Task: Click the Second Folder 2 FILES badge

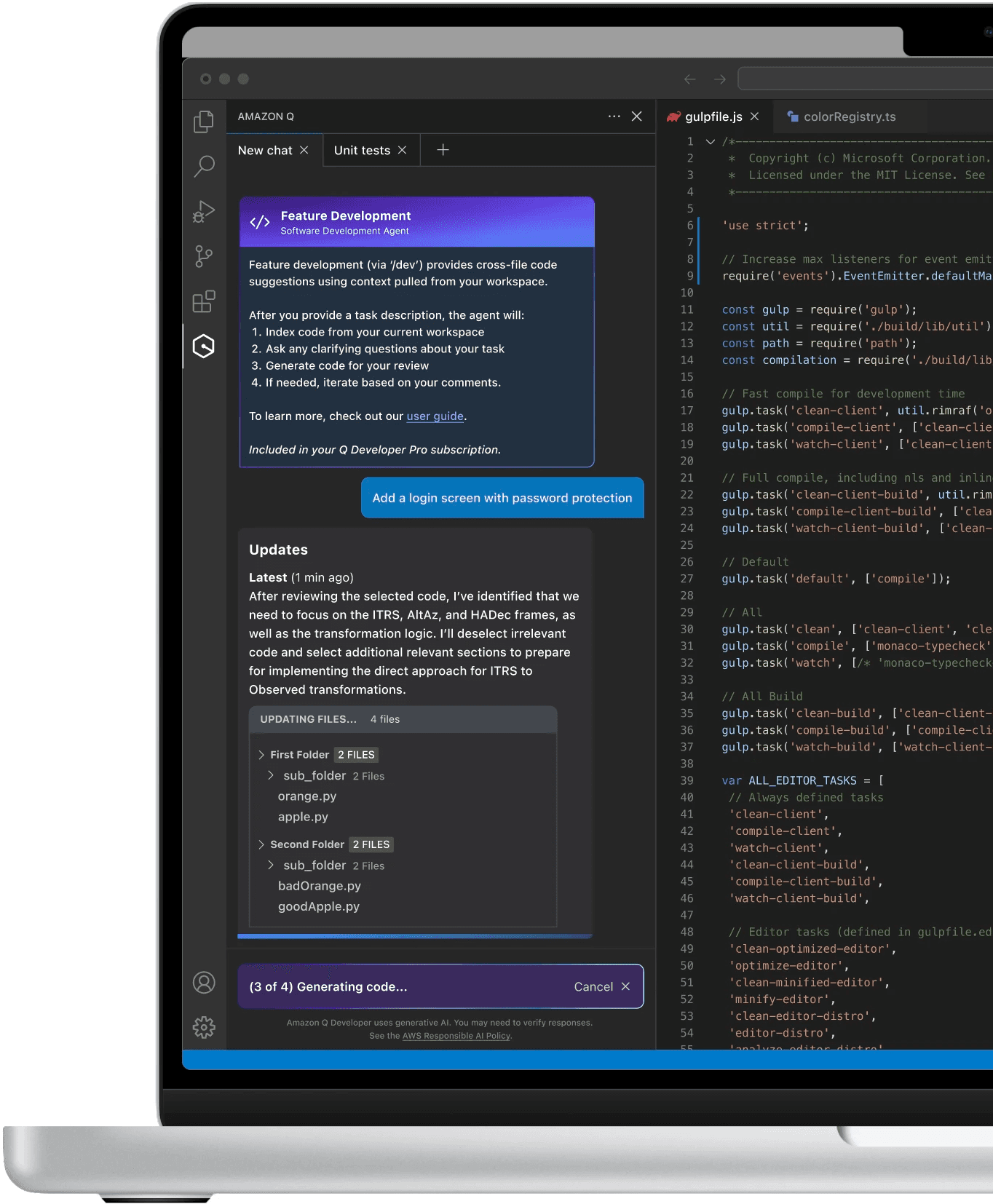Action: pos(371,844)
